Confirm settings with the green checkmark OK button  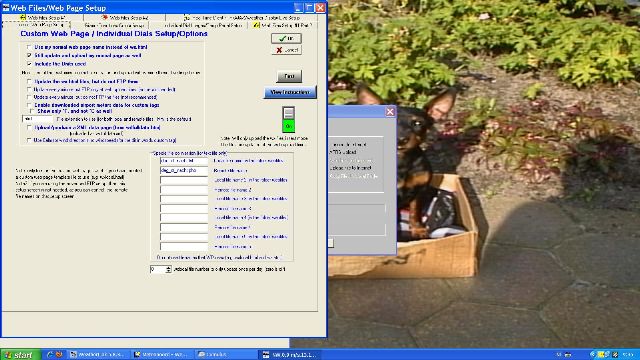(286, 38)
